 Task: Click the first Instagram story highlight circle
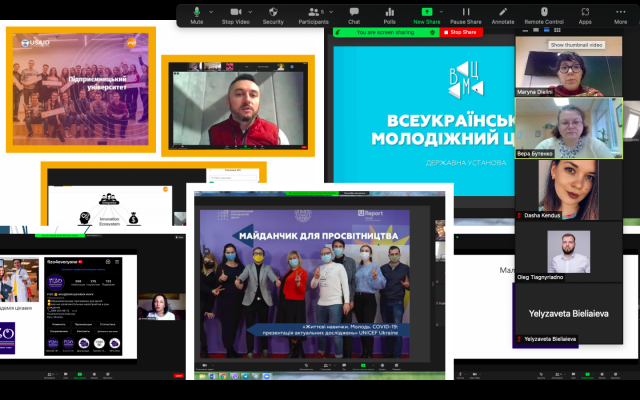(53, 343)
